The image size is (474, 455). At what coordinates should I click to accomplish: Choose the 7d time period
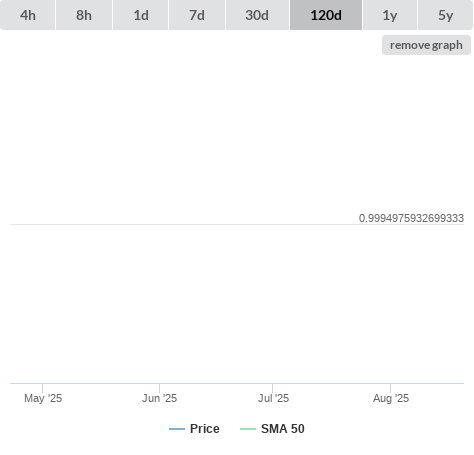tap(197, 15)
